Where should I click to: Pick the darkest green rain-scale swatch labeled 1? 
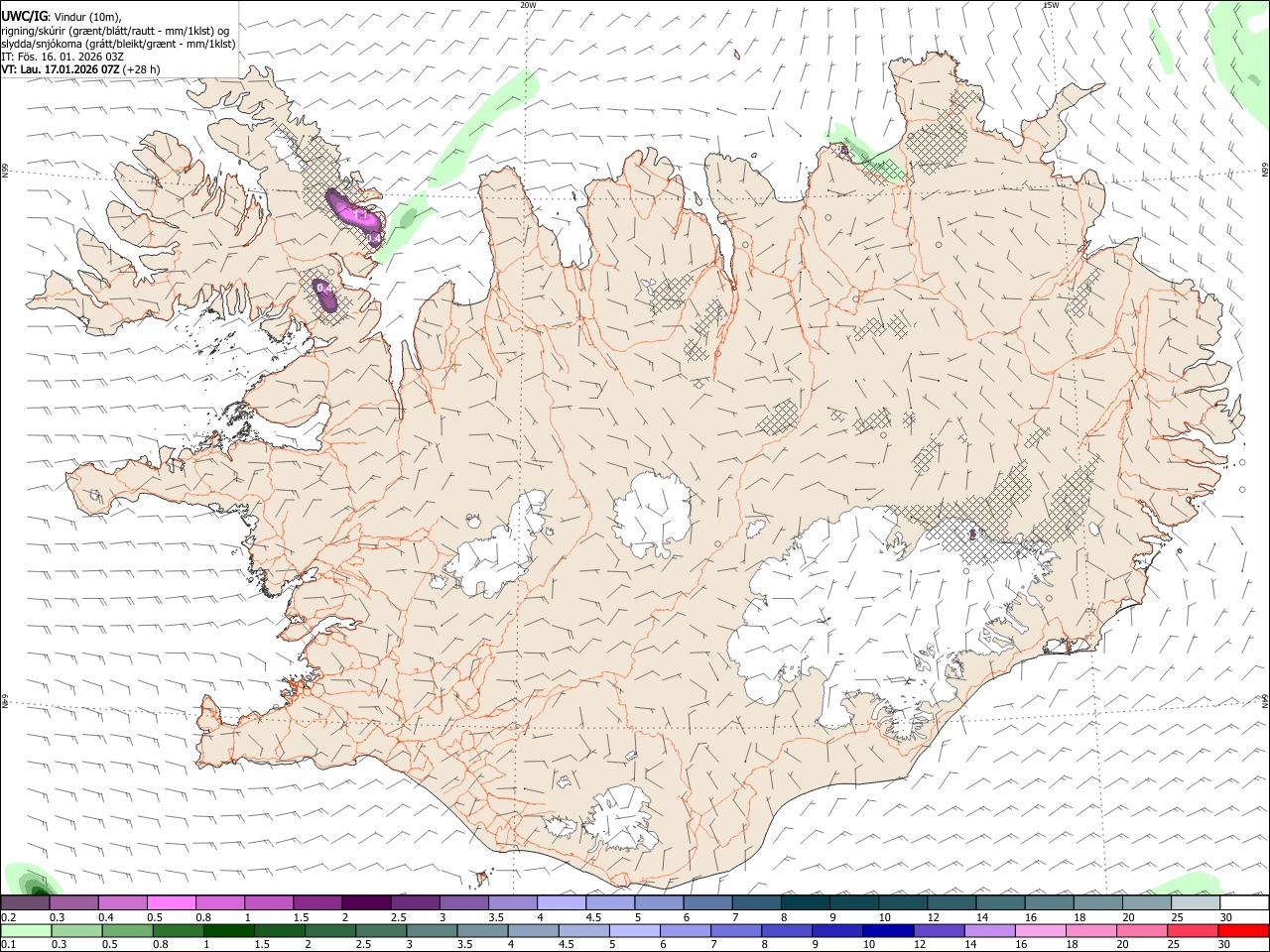pos(228,931)
